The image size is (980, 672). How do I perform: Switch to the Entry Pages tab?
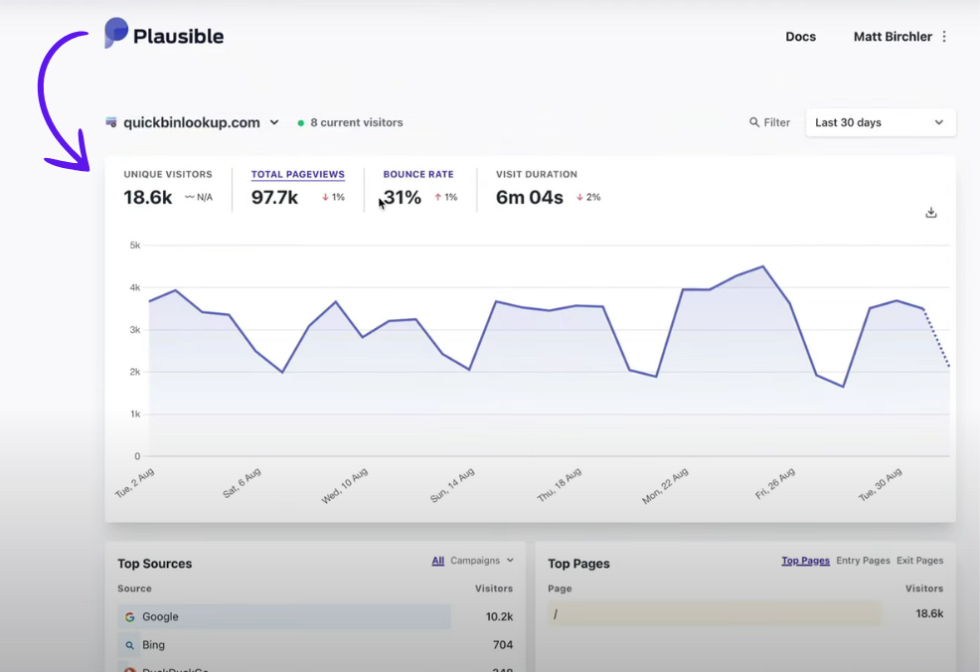pyautogui.click(x=863, y=561)
